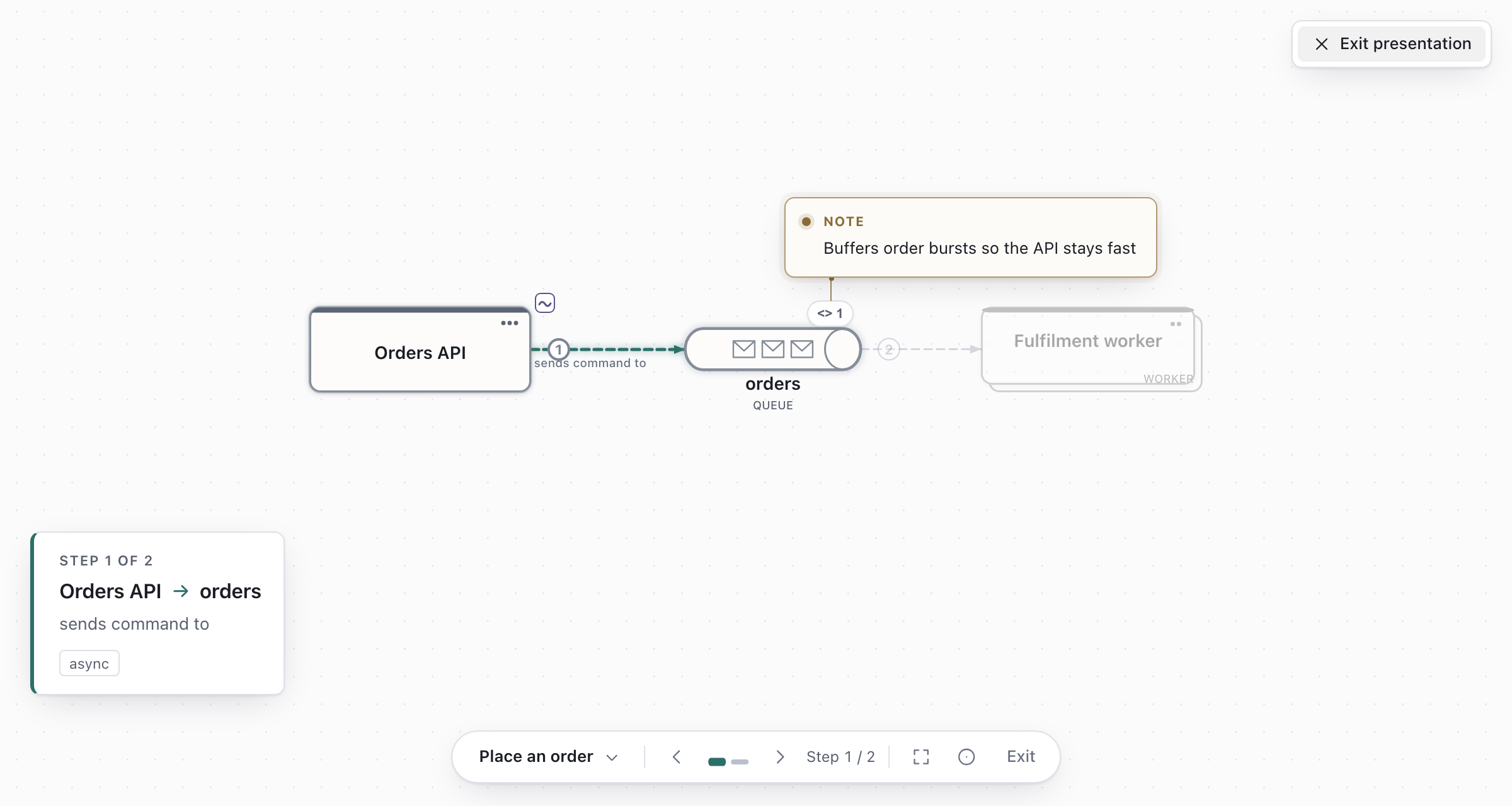The image size is (1512, 806).
Task: Select the orders queue node
Action: click(773, 349)
